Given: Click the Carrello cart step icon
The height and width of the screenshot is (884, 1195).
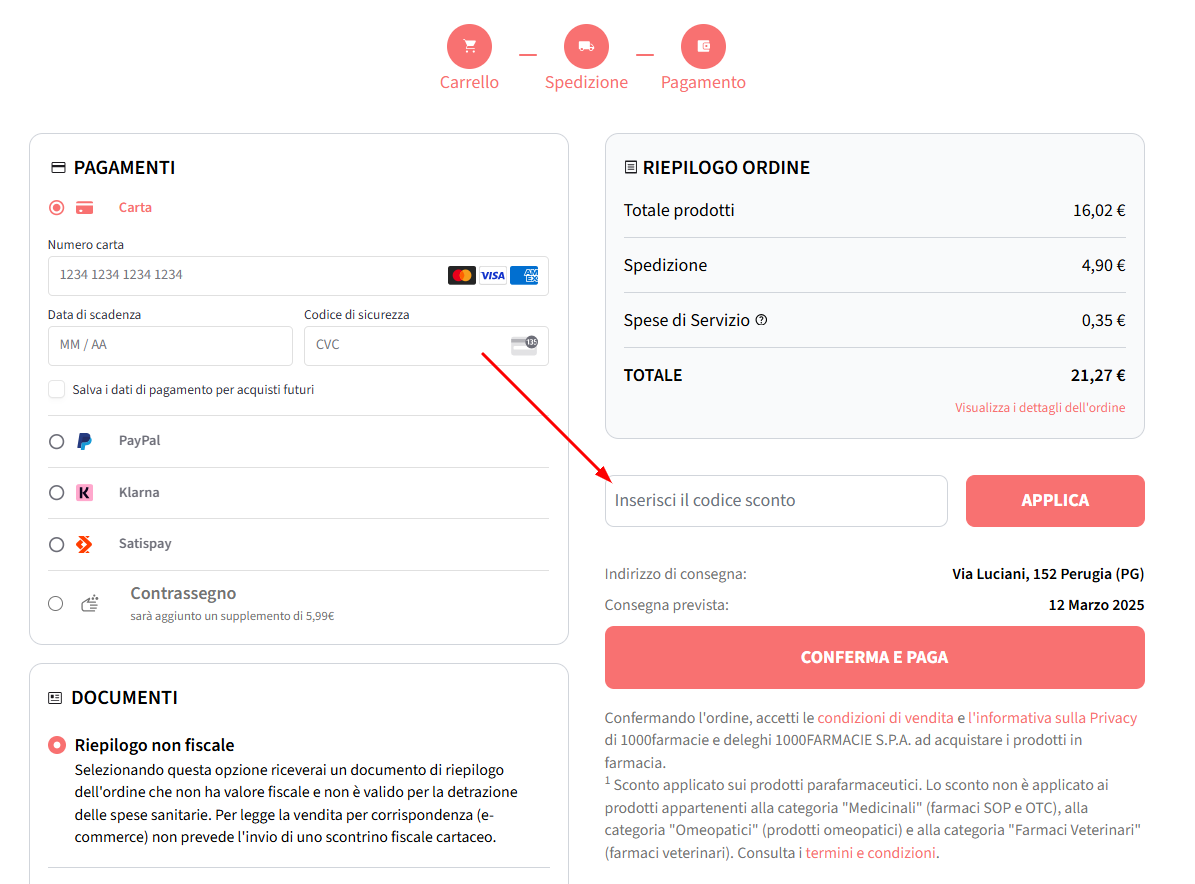Looking at the screenshot, I should pos(469,46).
